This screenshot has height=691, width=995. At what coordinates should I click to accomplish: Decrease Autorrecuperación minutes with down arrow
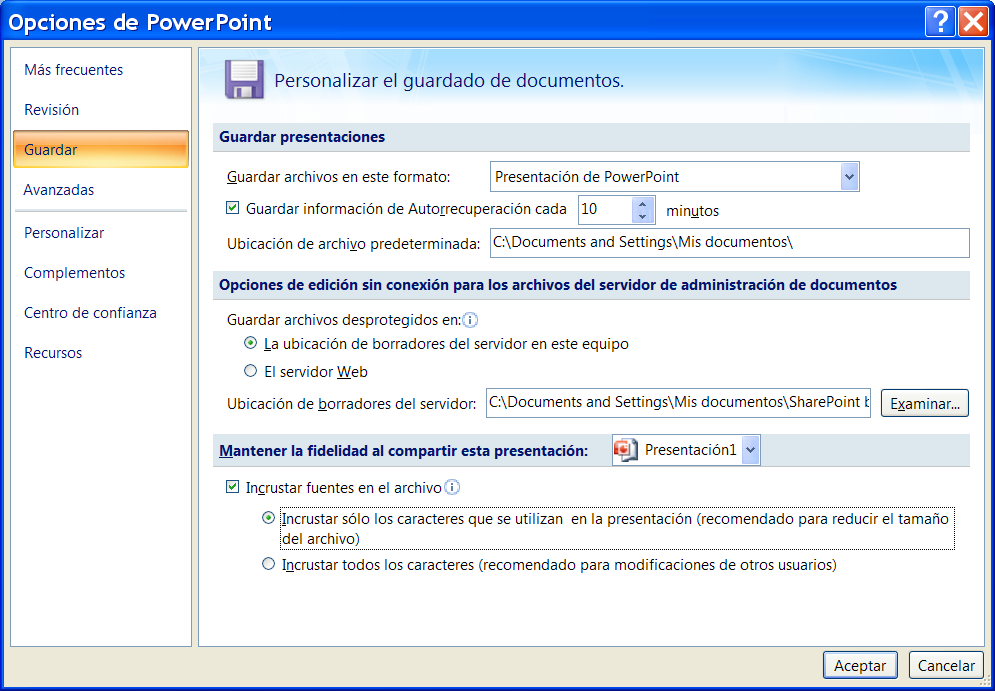(643, 217)
